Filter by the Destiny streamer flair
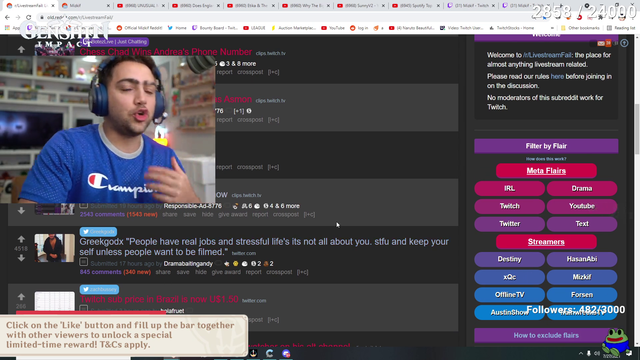Image resolution: width=640 pixels, height=360 pixels. pos(509,259)
